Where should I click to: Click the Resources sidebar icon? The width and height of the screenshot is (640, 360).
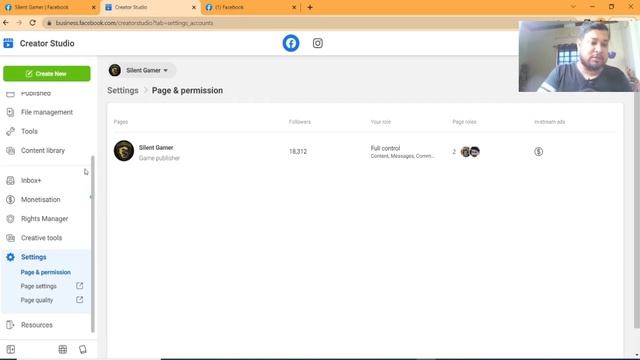[10, 325]
